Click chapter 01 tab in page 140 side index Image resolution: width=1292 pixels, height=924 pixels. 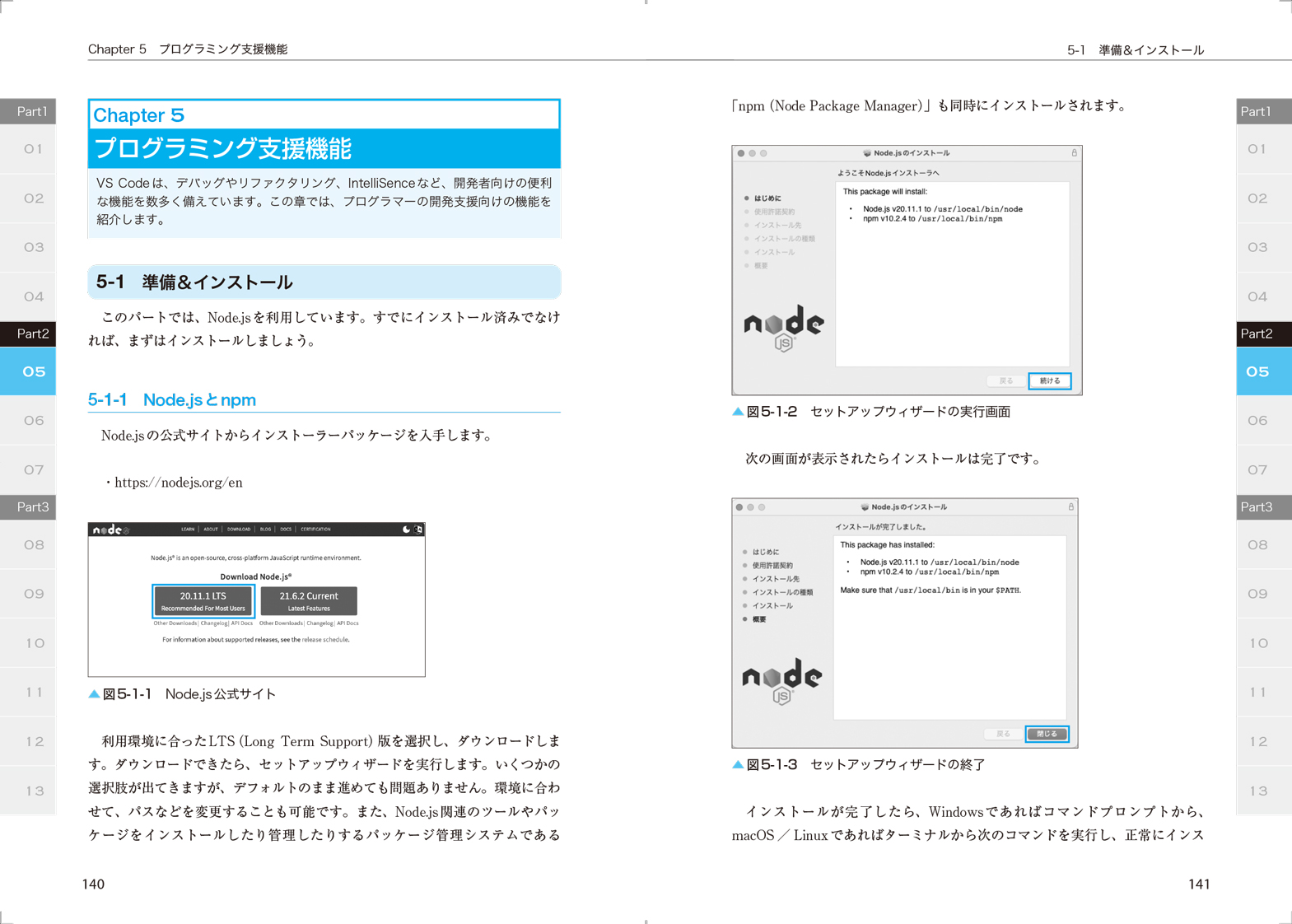pos(28,149)
